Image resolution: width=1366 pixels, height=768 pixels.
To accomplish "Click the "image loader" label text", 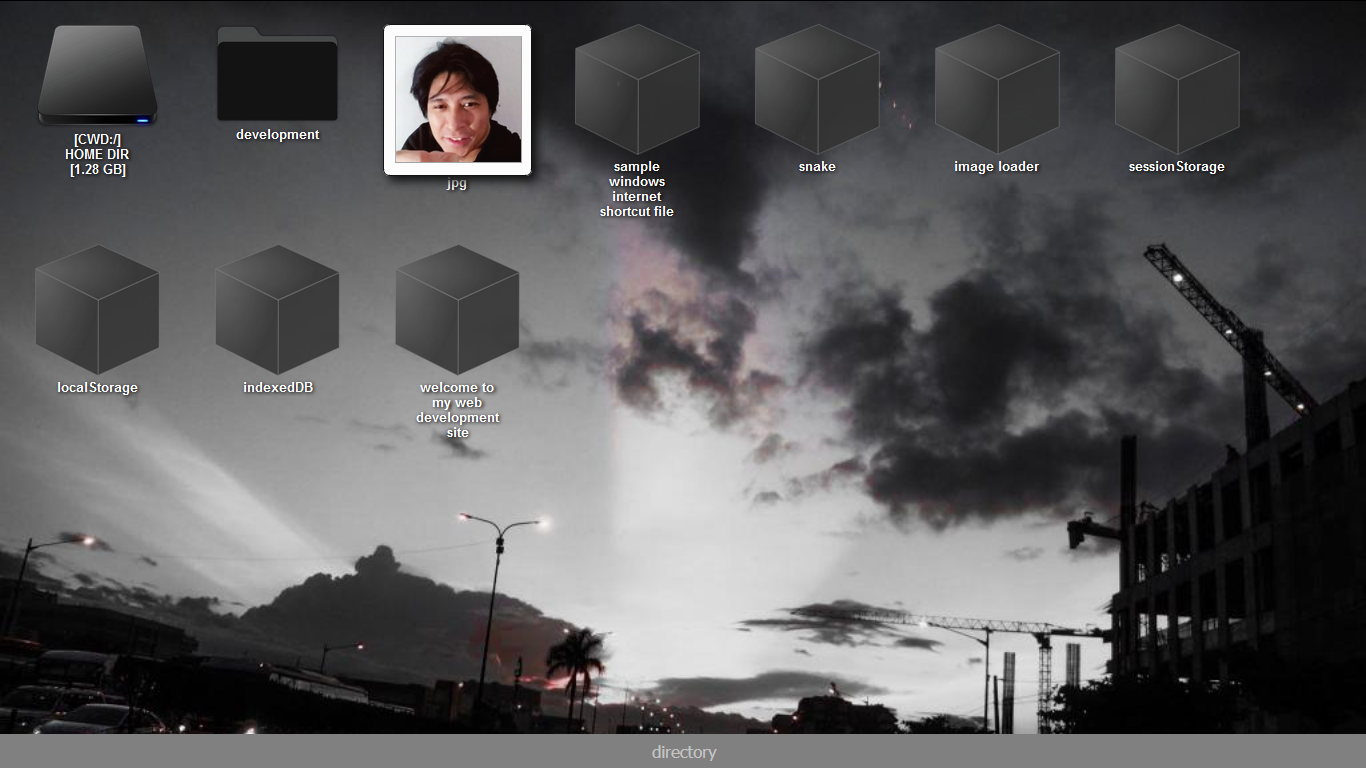I will [997, 167].
